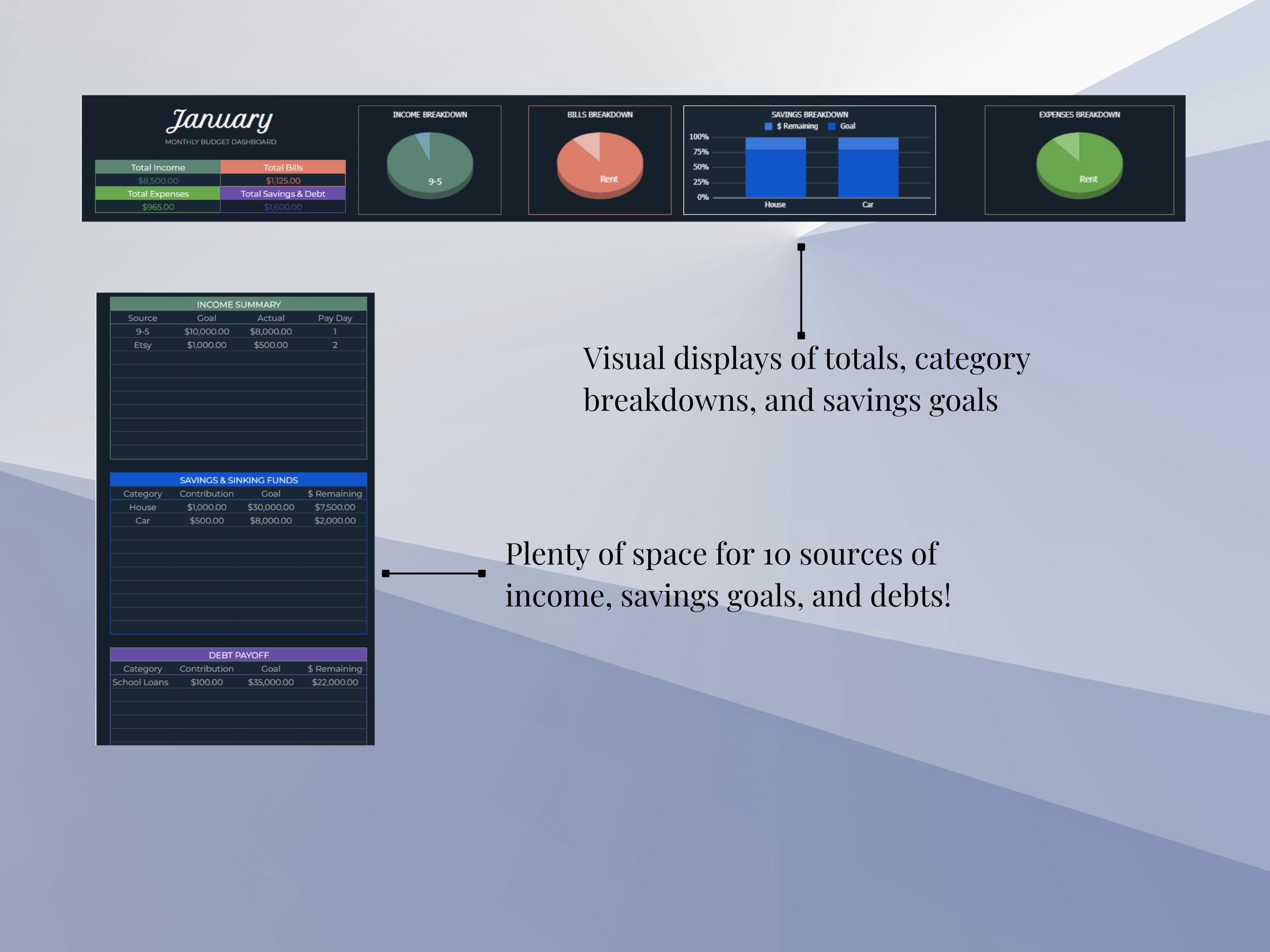Click the Debt Payoff section header
Screen dimensions: 1270x952
[x=238, y=655]
